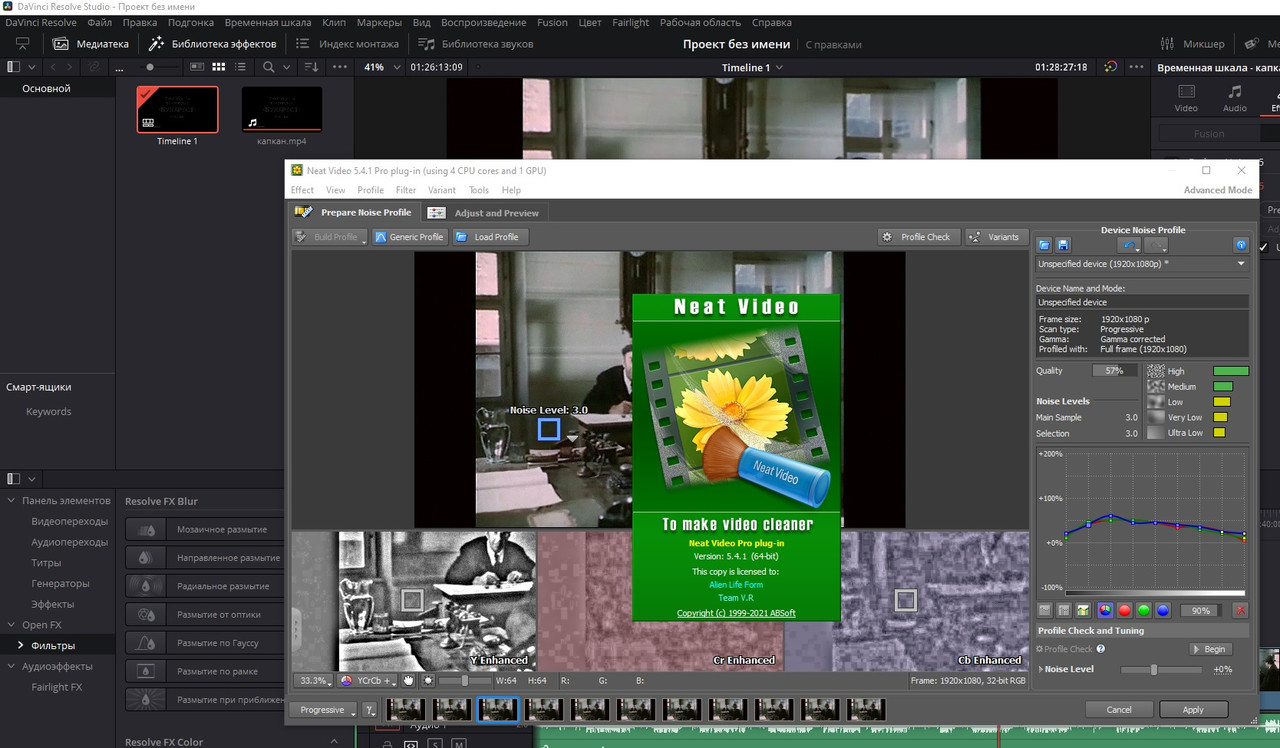
Task: Click Variants button
Action: 995,237
